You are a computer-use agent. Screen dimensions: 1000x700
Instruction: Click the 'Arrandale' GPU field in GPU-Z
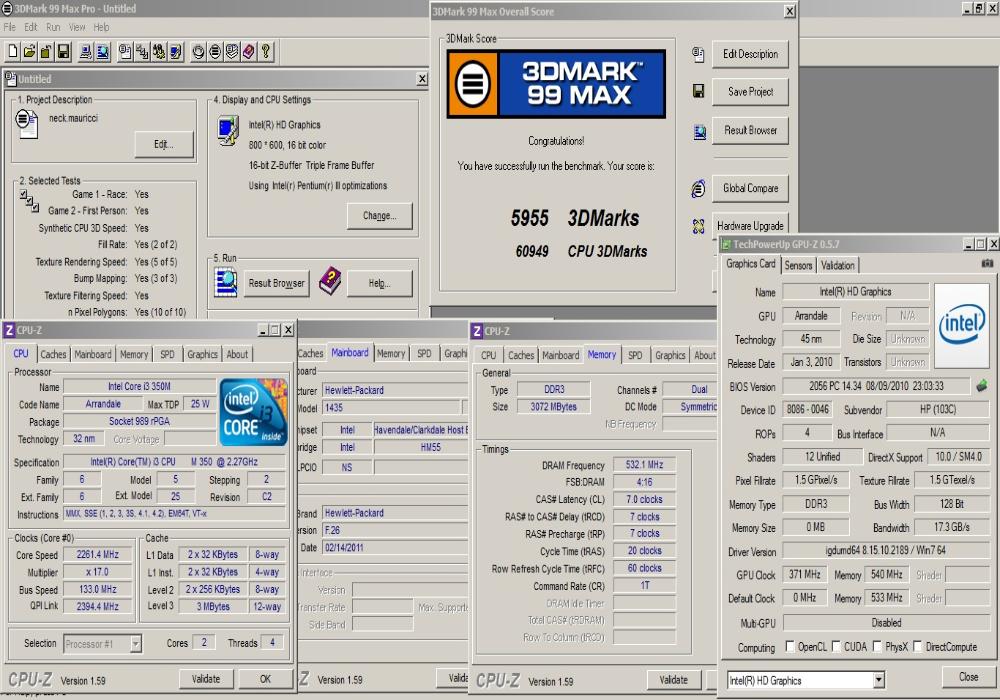[x=811, y=316]
